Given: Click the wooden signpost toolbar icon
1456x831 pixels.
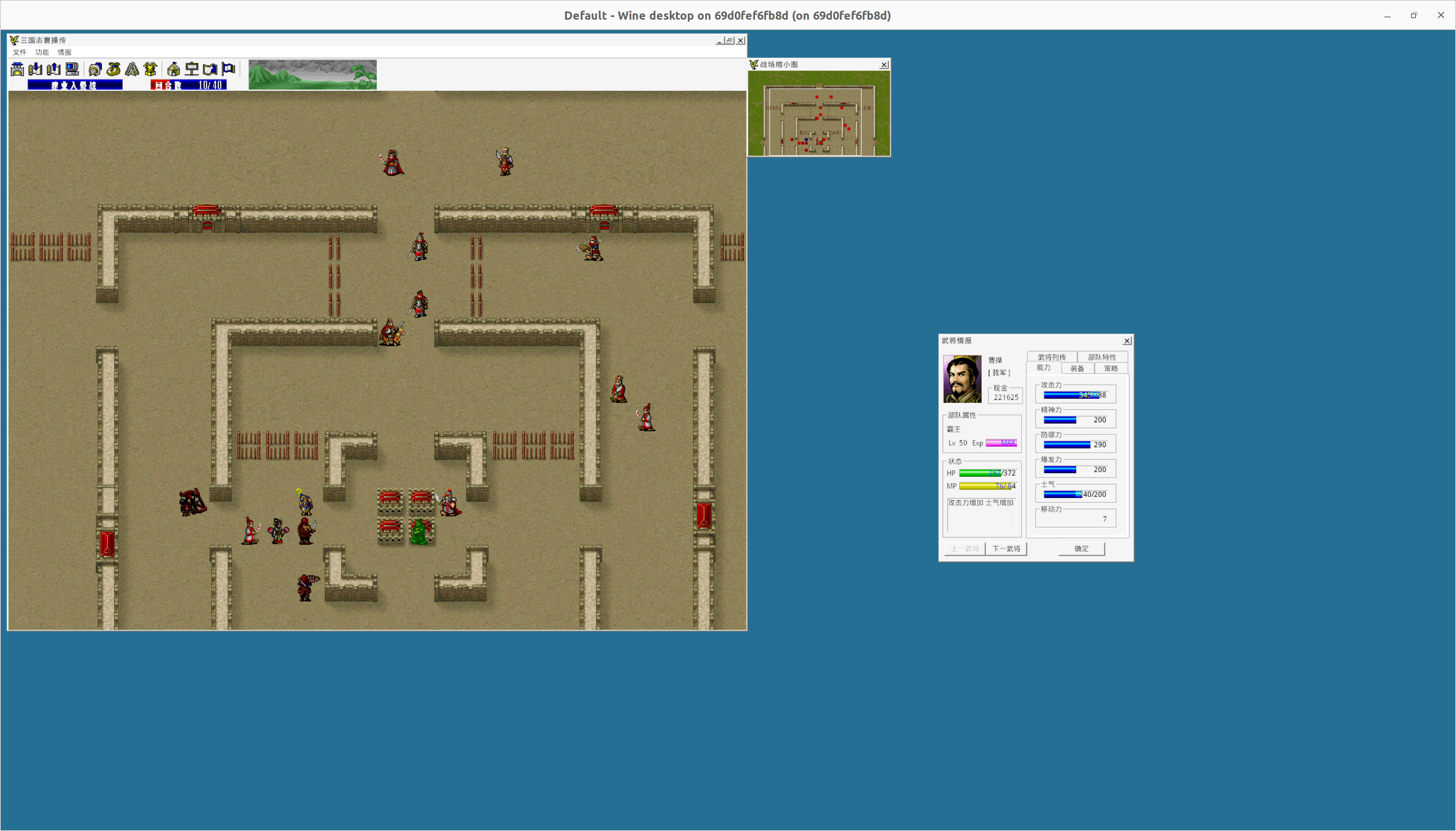Looking at the screenshot, I should [192, 70].
